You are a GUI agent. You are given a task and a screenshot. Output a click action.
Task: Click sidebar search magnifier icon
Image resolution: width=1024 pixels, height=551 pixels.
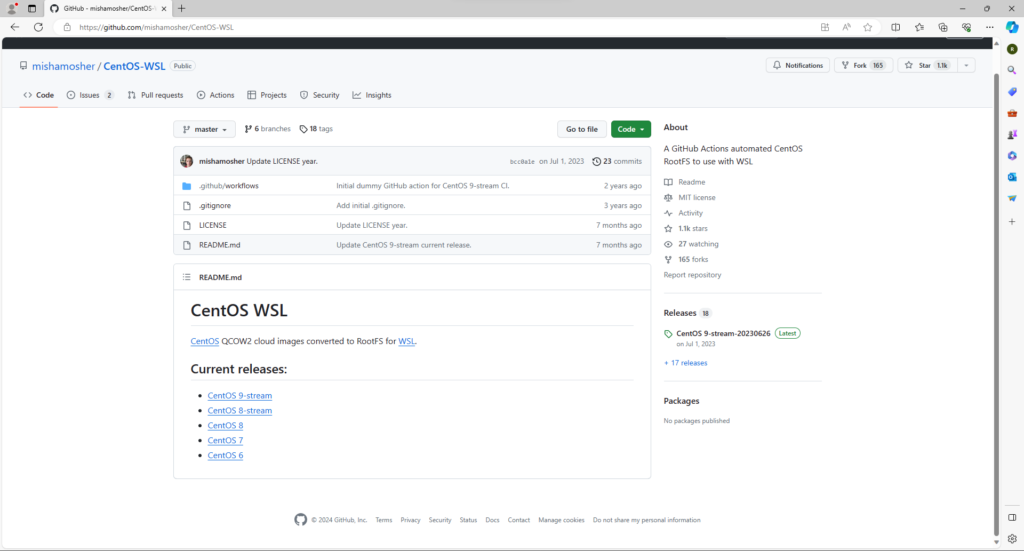(x=1012, y=71)
